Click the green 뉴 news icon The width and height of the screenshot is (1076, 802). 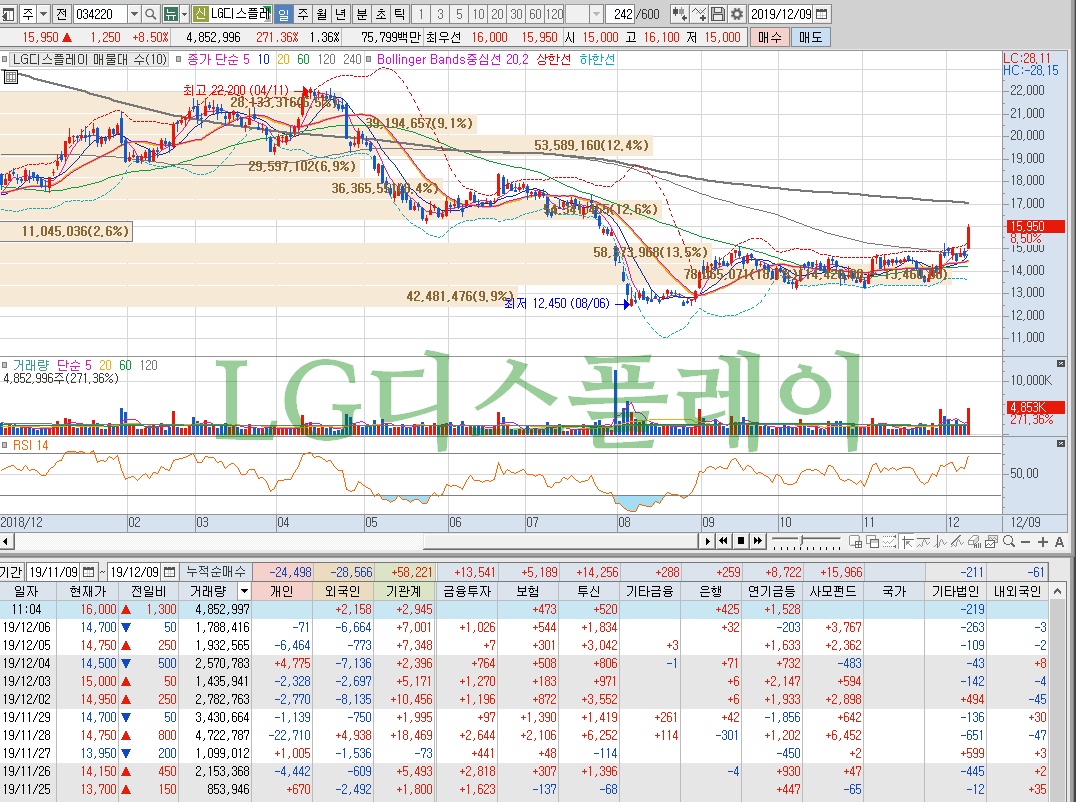[170, 14]
